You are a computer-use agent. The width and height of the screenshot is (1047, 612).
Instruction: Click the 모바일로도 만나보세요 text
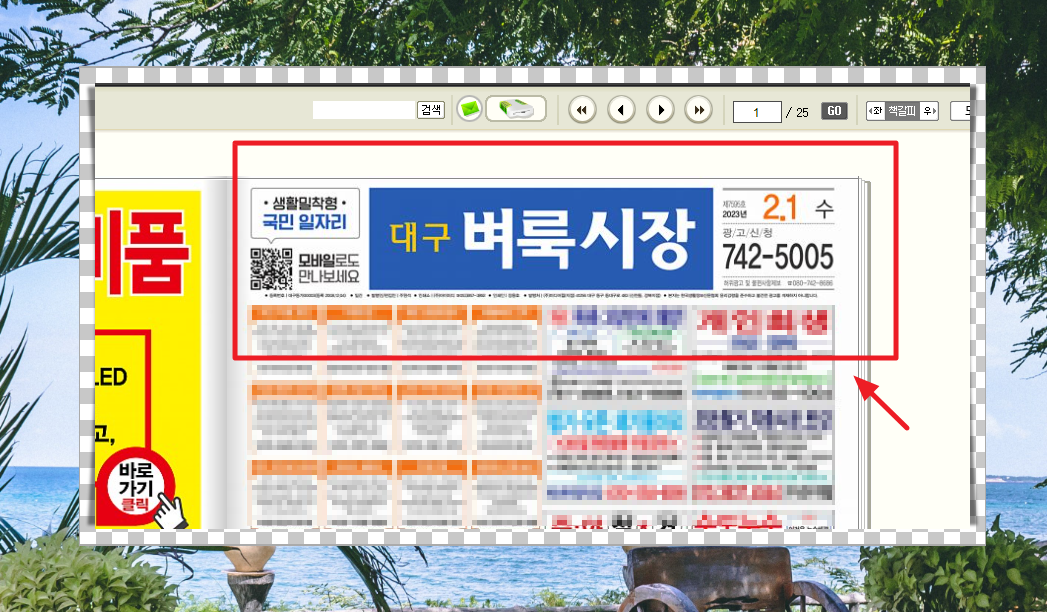tap(329, 268)
